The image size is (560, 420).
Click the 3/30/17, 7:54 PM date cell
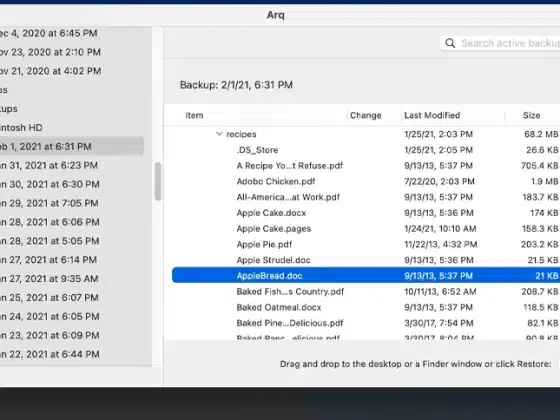point(439,323)
